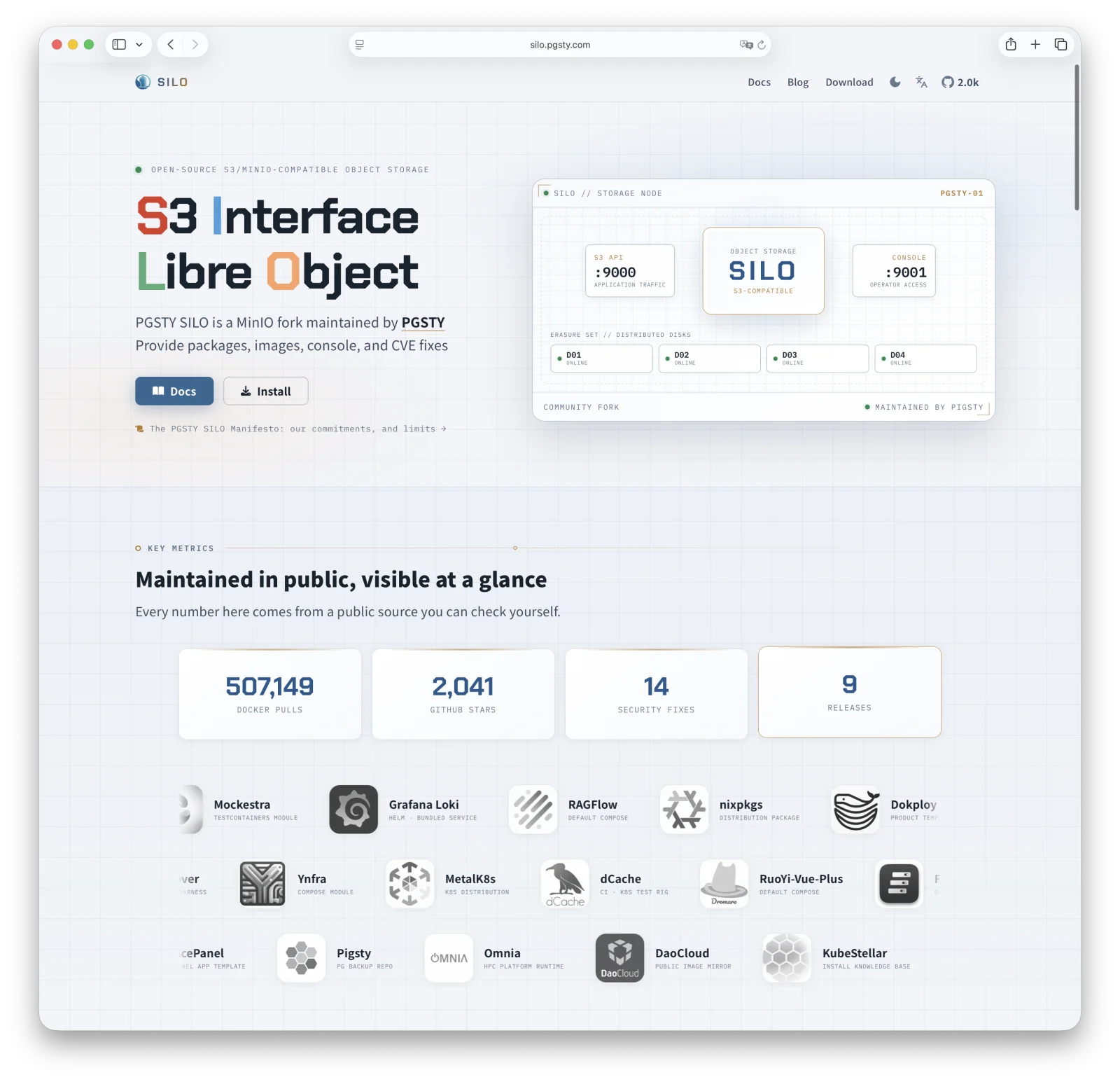Click the central SILO object storage box
The width and height of the screenshot is (1120, 1082).
763,270
